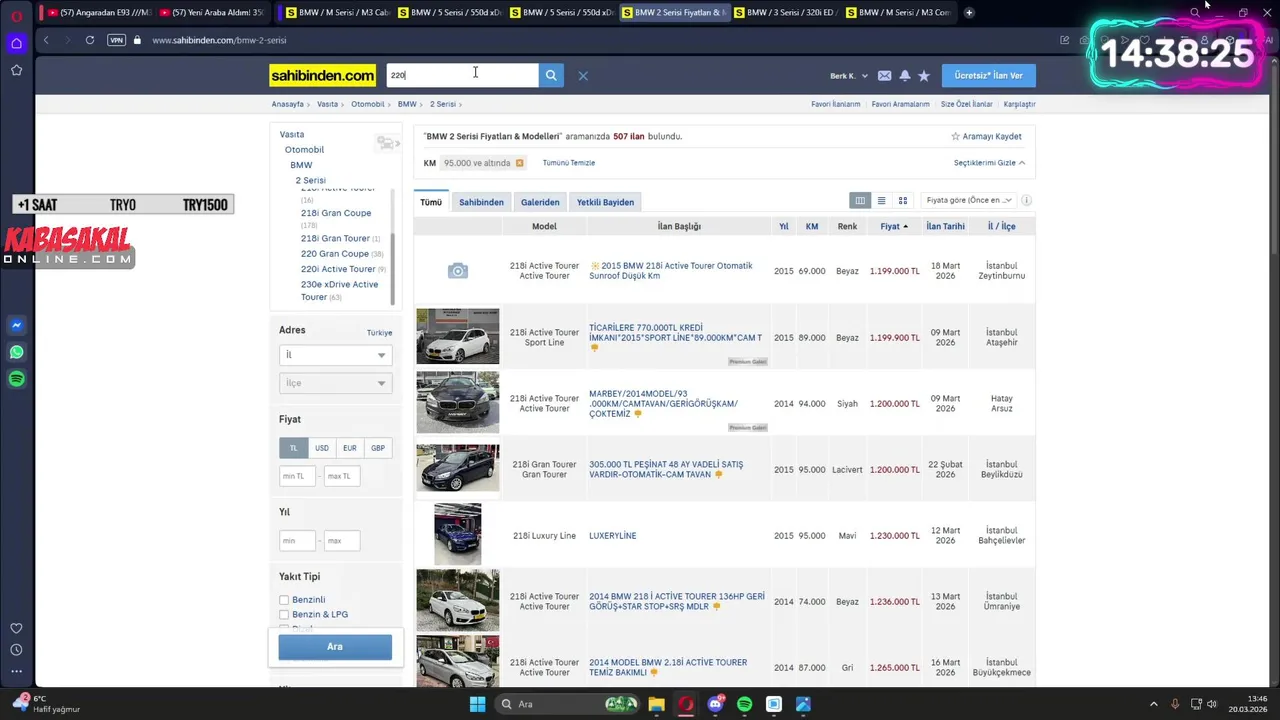
Task: Open Messenger in Opera sidebar
Action: click(x=16, y=325)
